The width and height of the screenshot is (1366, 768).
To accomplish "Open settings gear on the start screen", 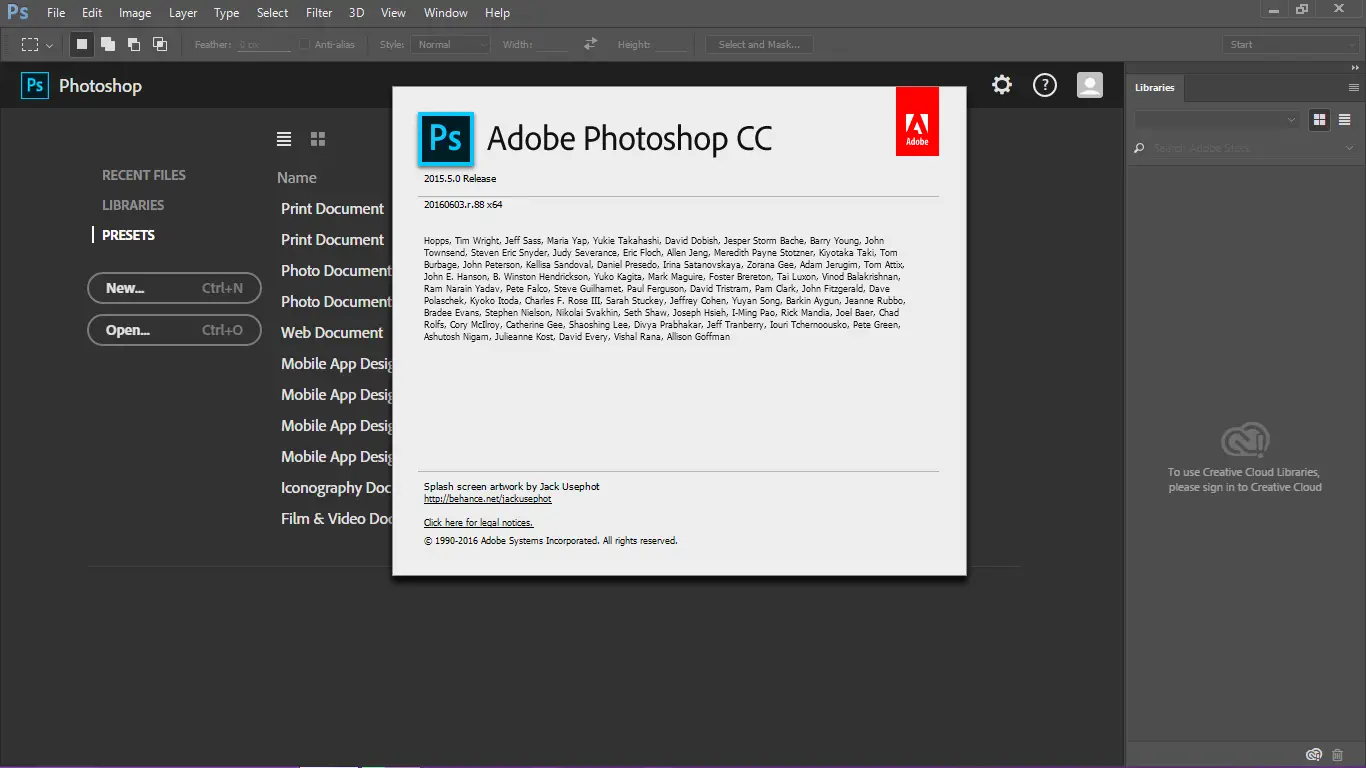I will pyautogui.click(x=1002, y=85).
